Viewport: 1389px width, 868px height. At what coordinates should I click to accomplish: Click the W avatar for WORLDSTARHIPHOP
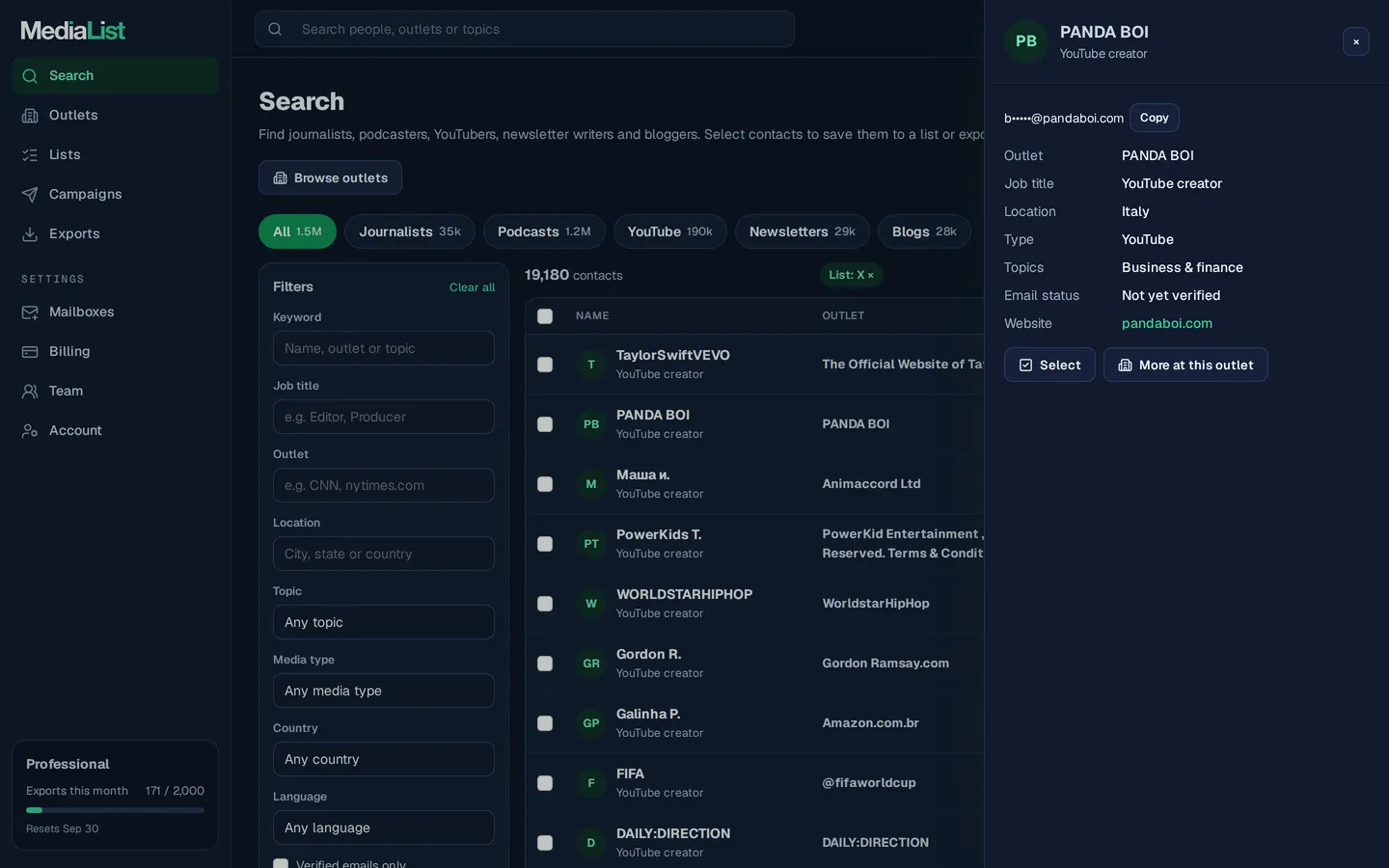tap(591, 604)
